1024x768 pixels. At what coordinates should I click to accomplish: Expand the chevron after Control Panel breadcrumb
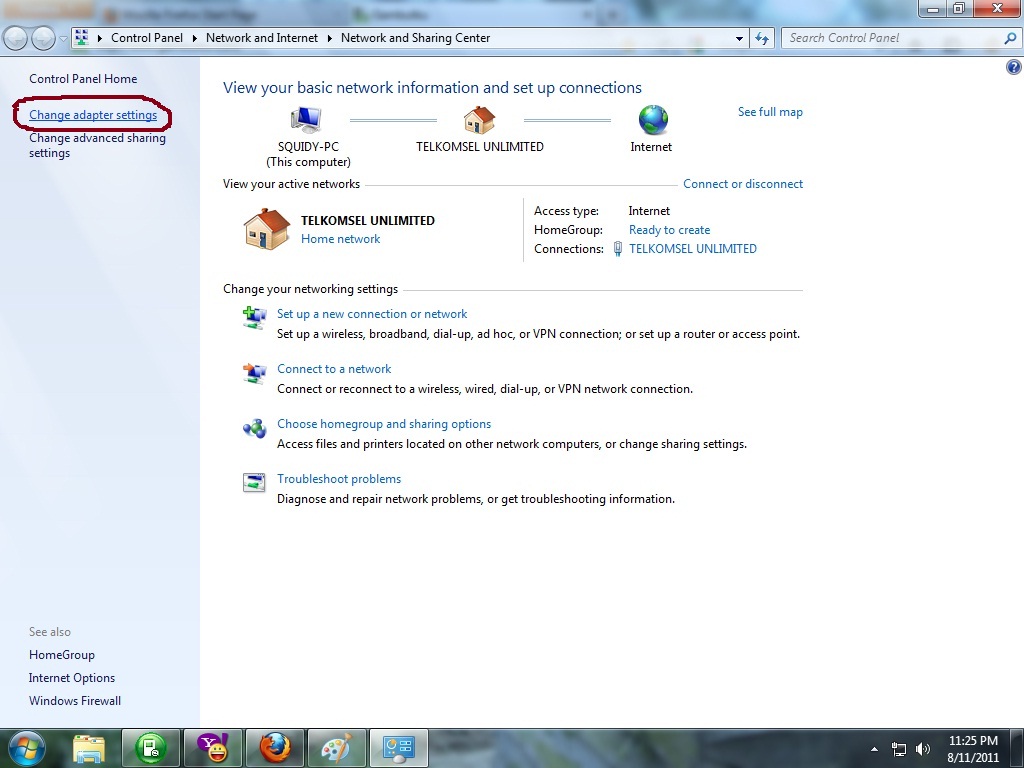click(x=195, y=39)
